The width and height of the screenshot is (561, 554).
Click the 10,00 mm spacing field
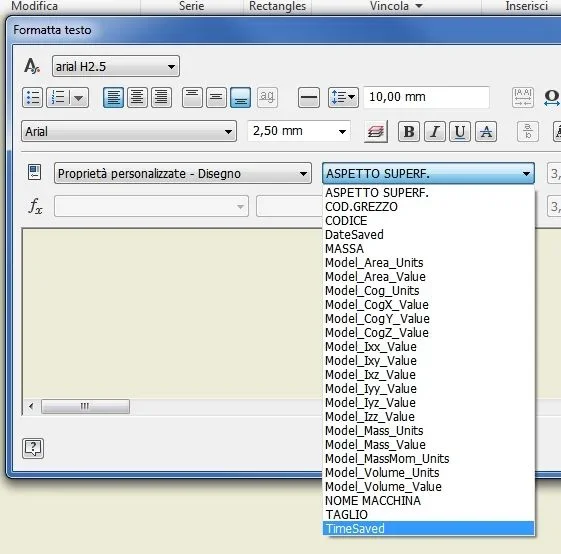tap(426, 97)
